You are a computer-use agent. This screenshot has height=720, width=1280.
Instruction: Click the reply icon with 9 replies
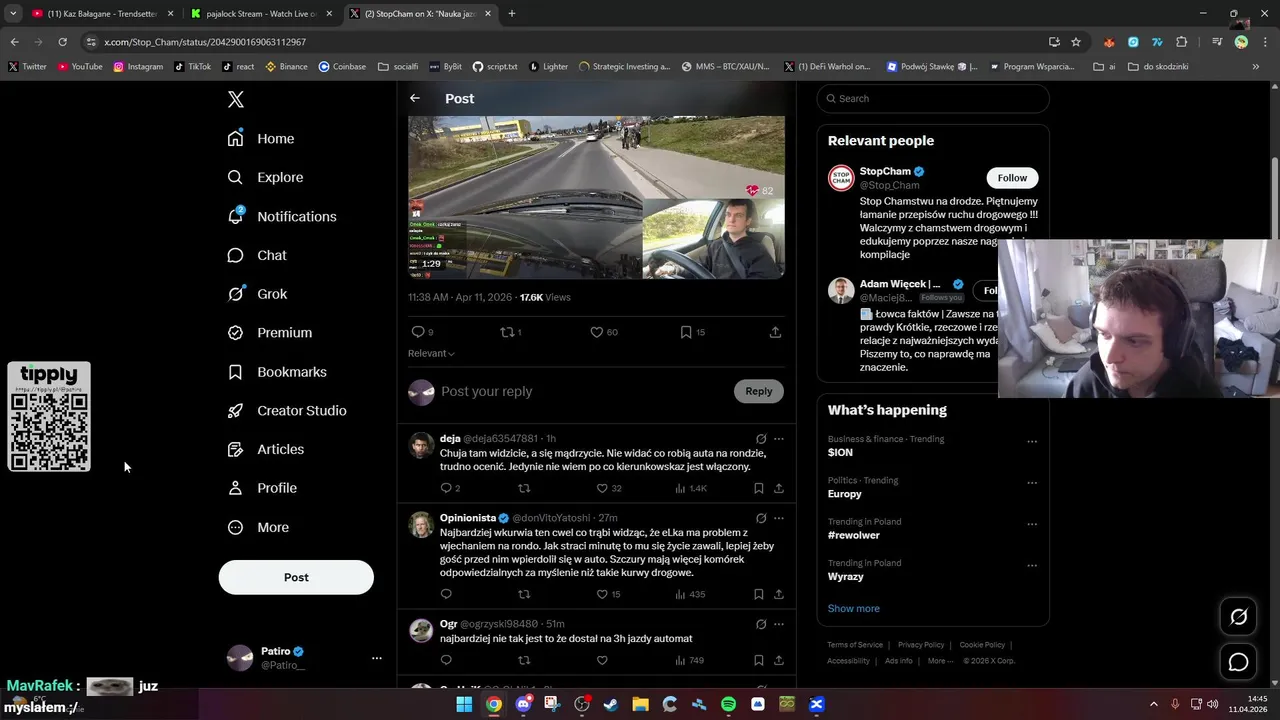422,332
